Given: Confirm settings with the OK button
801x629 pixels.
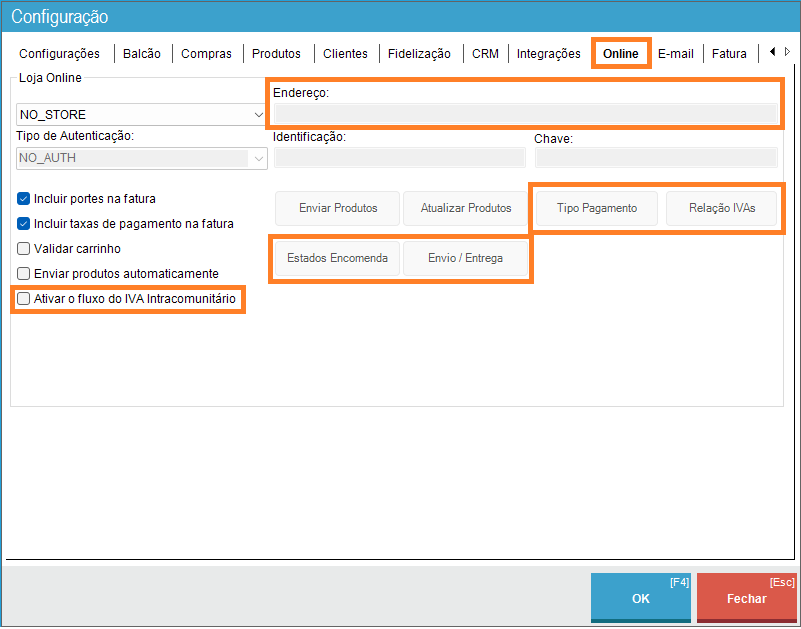Looking at the screenshot, I should (x=640, y=598).
